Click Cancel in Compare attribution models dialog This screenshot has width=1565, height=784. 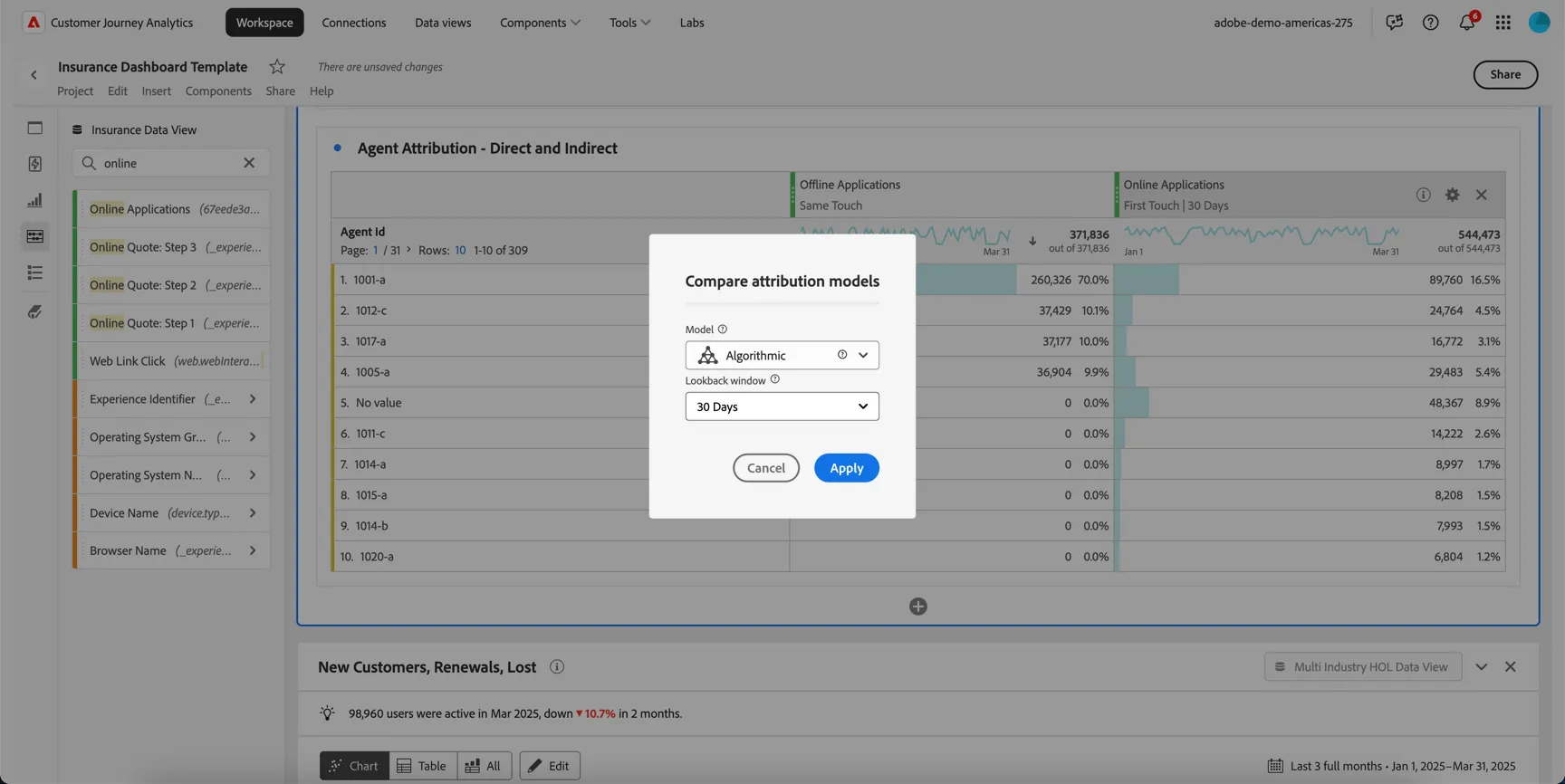coord(766,468)
